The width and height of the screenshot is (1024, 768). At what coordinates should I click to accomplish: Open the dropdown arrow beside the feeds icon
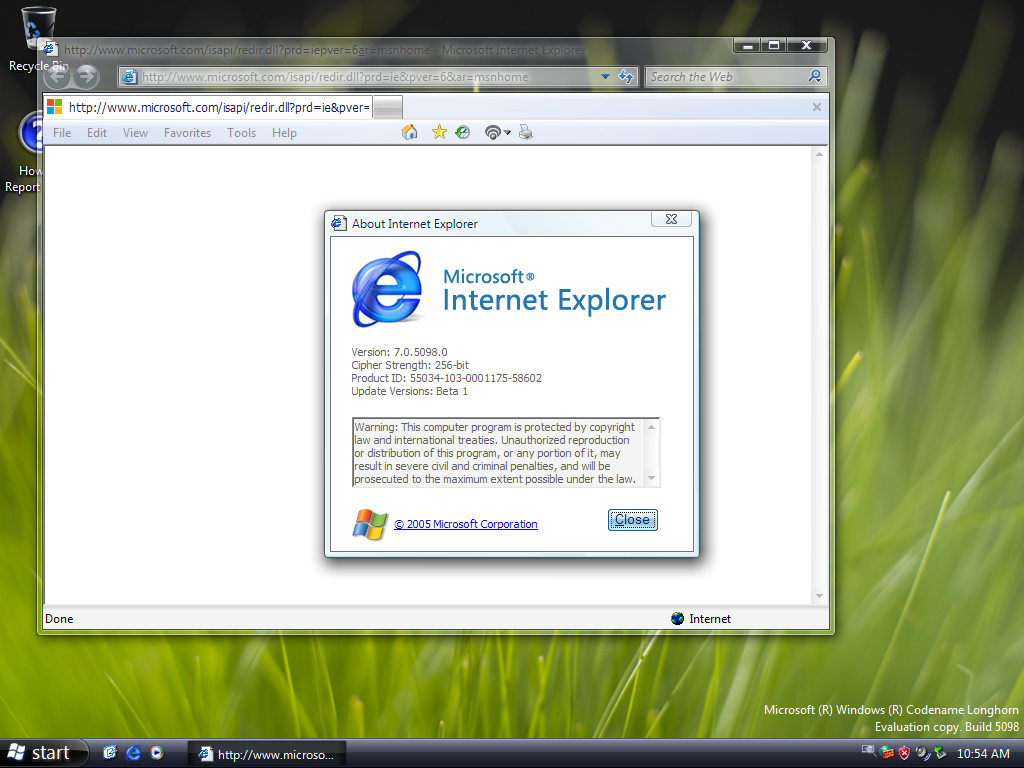pos(507,133)
